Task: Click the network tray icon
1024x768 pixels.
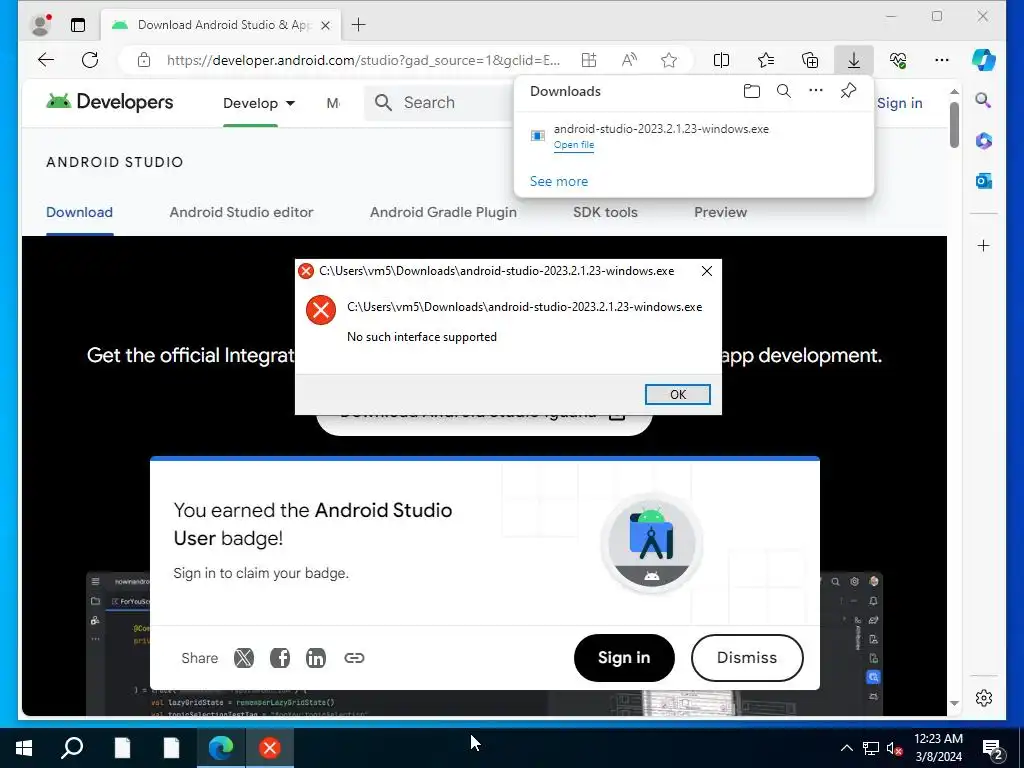Action: pos(871,748)
